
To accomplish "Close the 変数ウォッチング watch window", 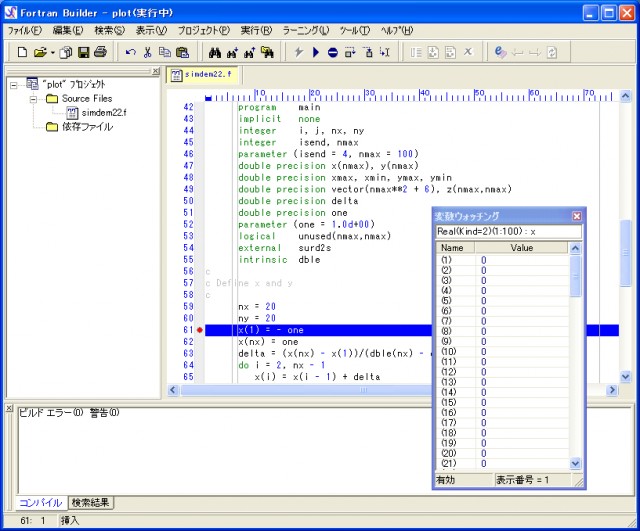I will point(576,216).
